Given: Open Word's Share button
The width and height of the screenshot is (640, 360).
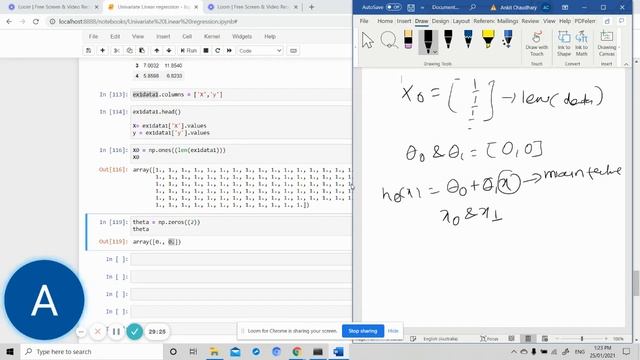Looking at the screenshot, I should 607,21.
